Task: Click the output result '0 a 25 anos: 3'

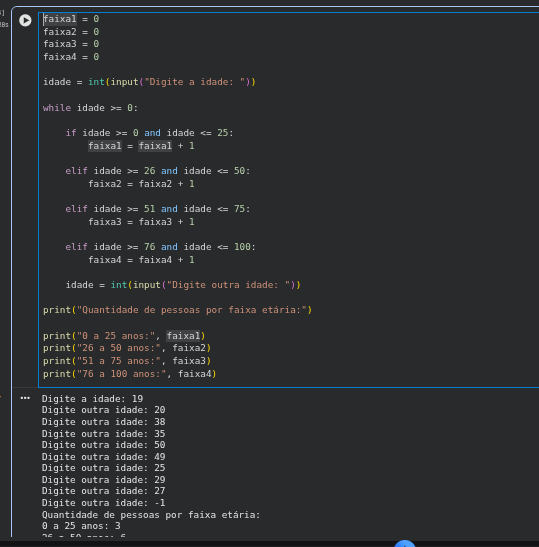Action: (x=81, y=526)
